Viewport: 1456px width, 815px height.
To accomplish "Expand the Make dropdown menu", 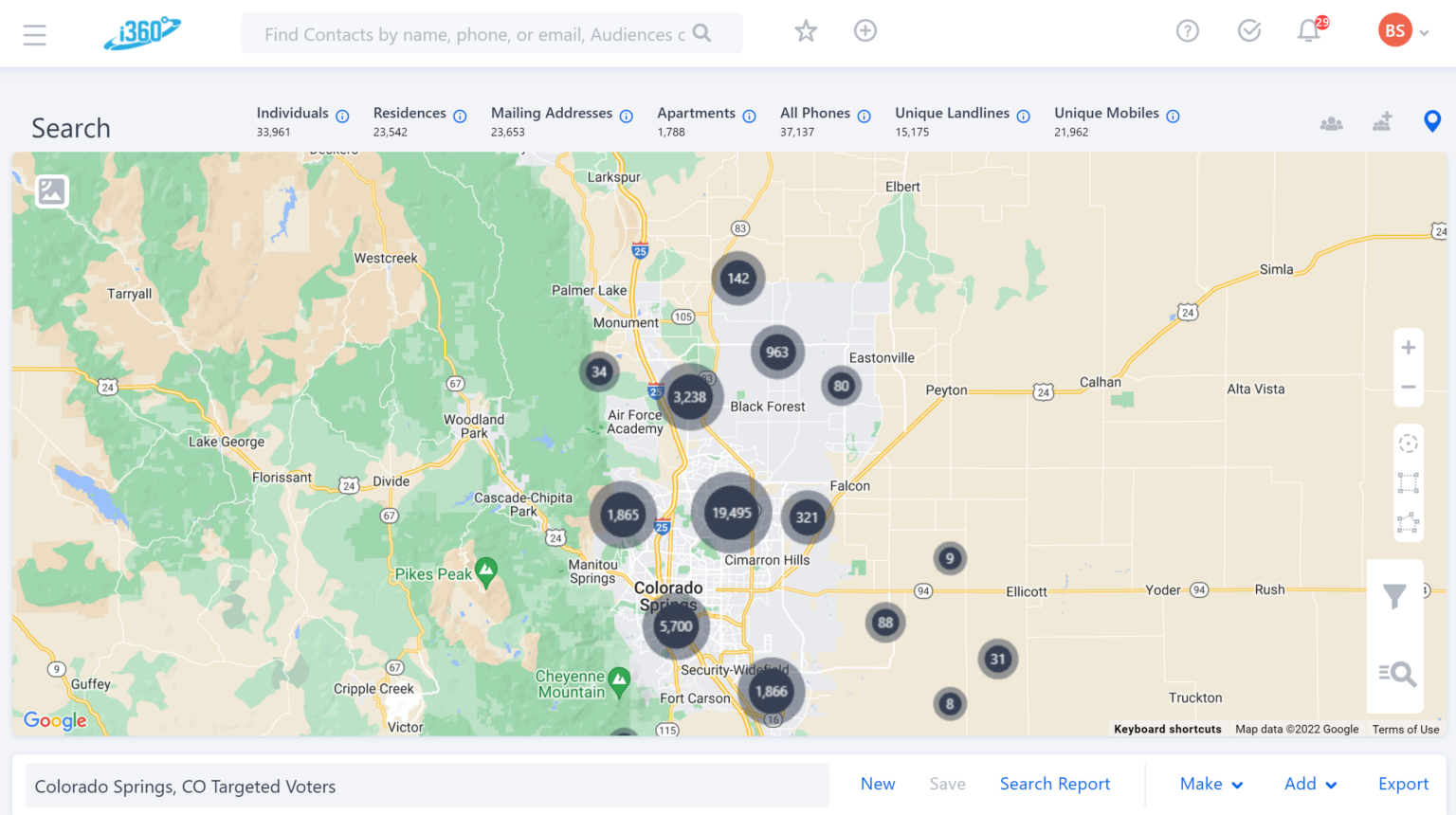I will [1211, 784].
